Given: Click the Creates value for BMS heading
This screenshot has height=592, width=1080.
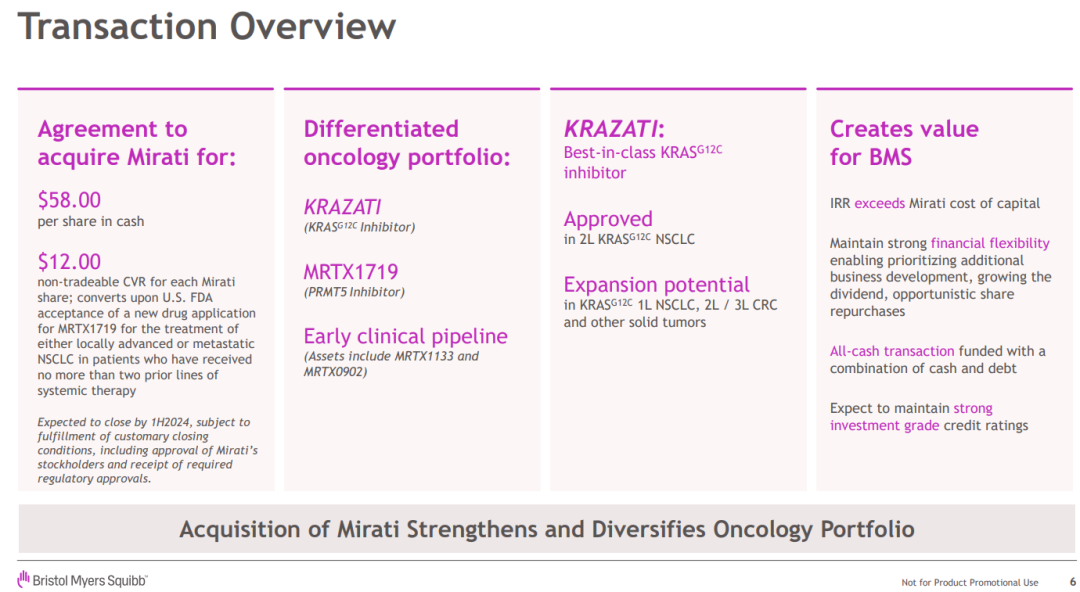Looking at the screenshot, I should 904,143.
